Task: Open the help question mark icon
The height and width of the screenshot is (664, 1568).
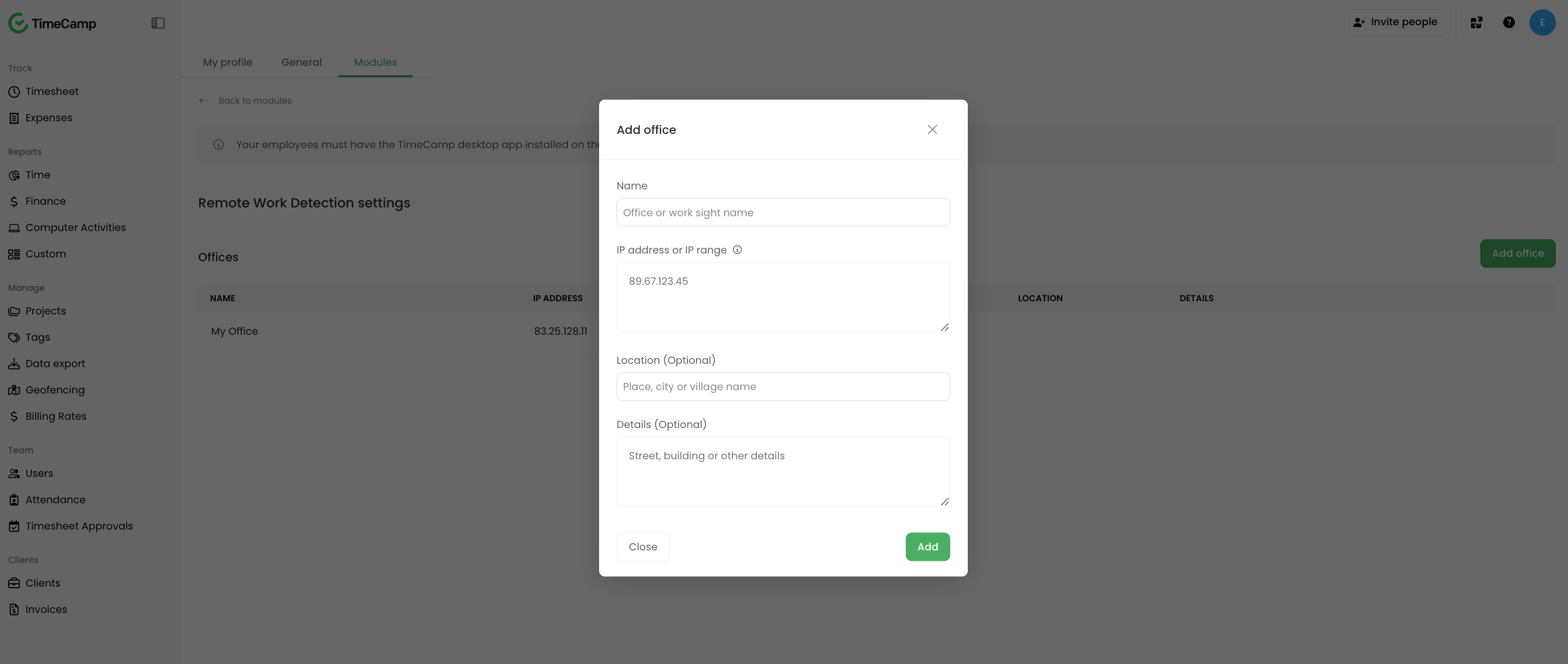Action: coord(1508,22)
